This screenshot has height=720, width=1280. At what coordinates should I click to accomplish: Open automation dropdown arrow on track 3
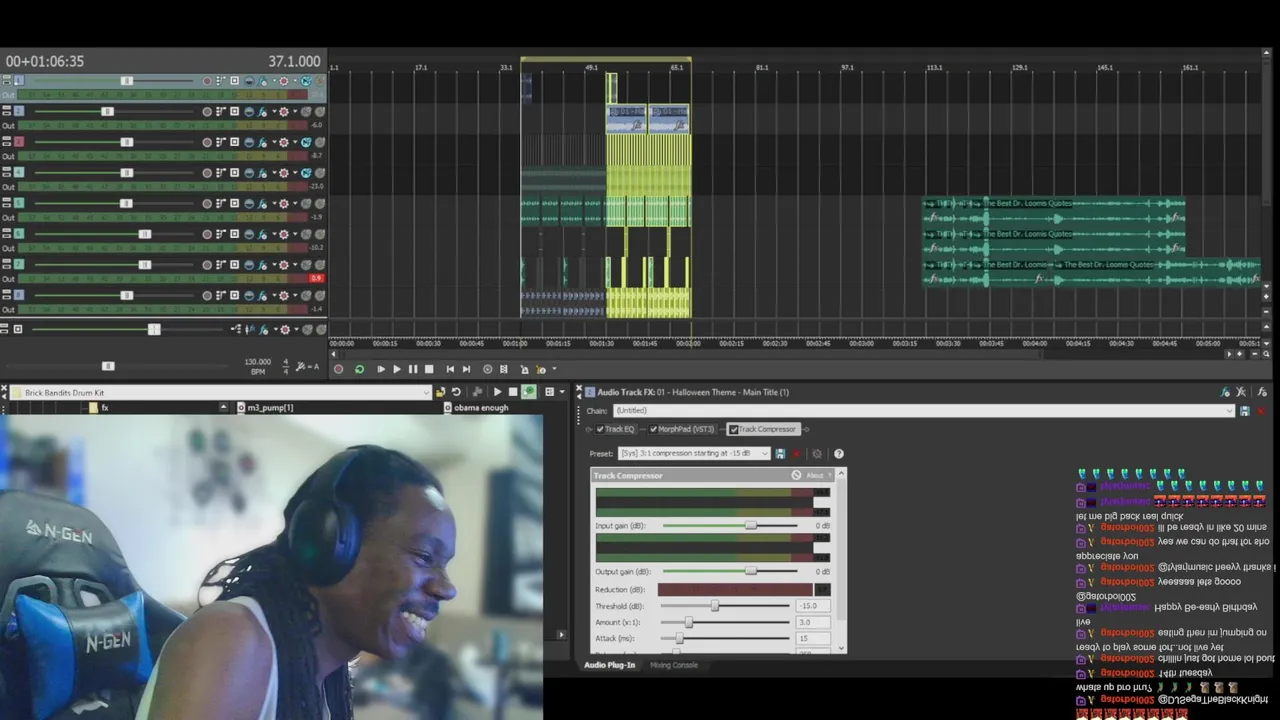[295, 142]
